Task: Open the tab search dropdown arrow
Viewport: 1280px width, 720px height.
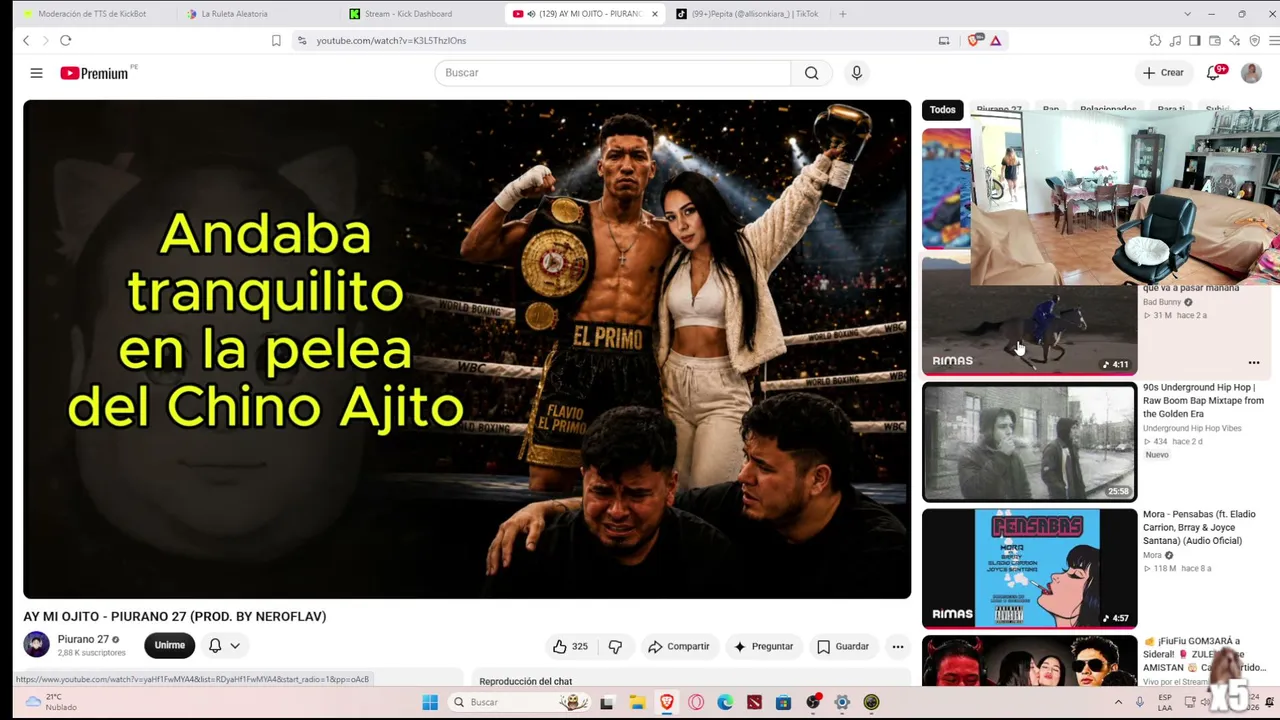Action: pos(1187,14)
